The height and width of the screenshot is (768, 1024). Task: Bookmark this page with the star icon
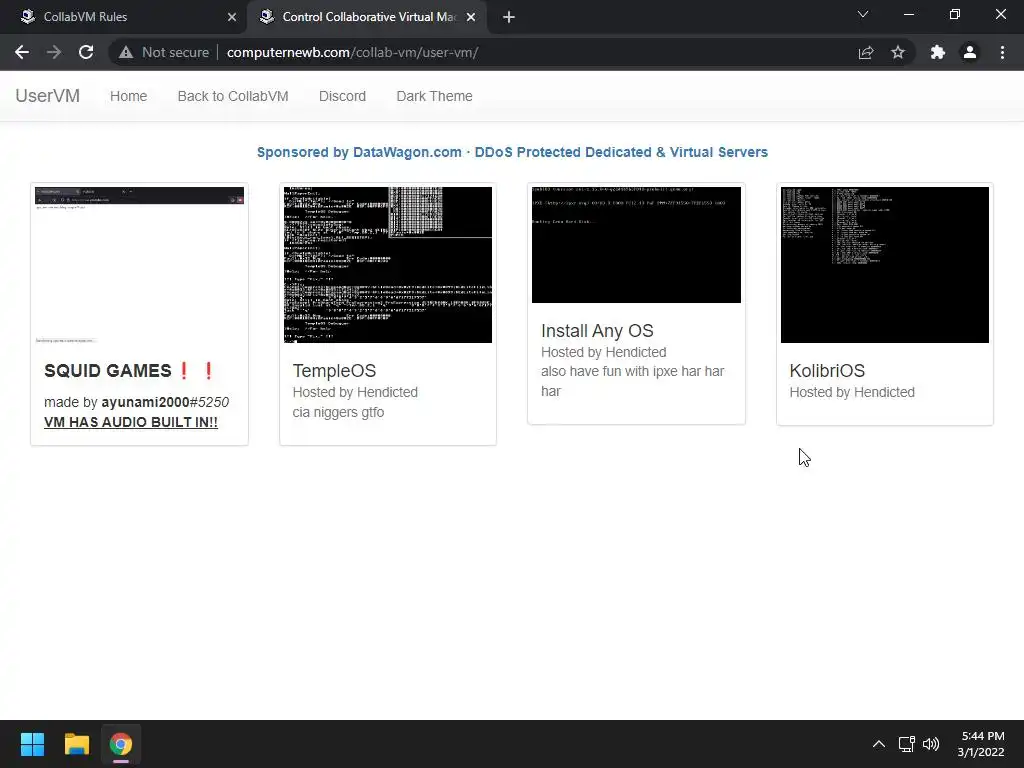pyautogui.click(x=898, y=52)
